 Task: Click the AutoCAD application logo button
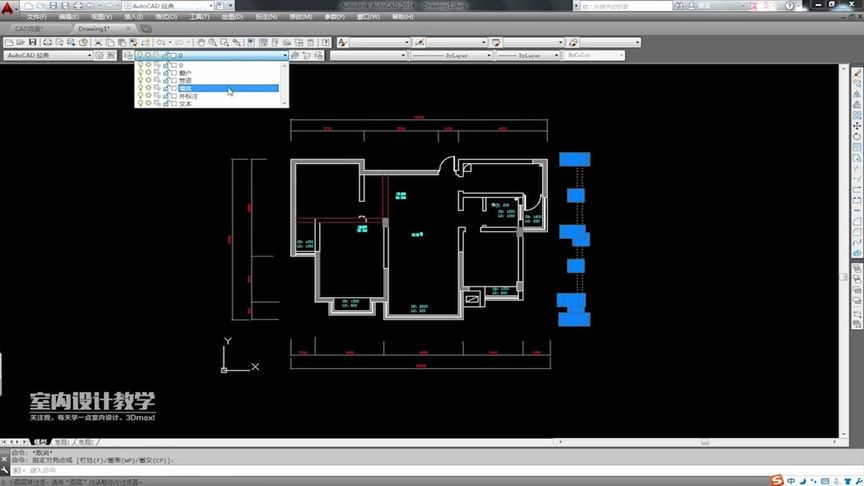click(x=8, y=8)
